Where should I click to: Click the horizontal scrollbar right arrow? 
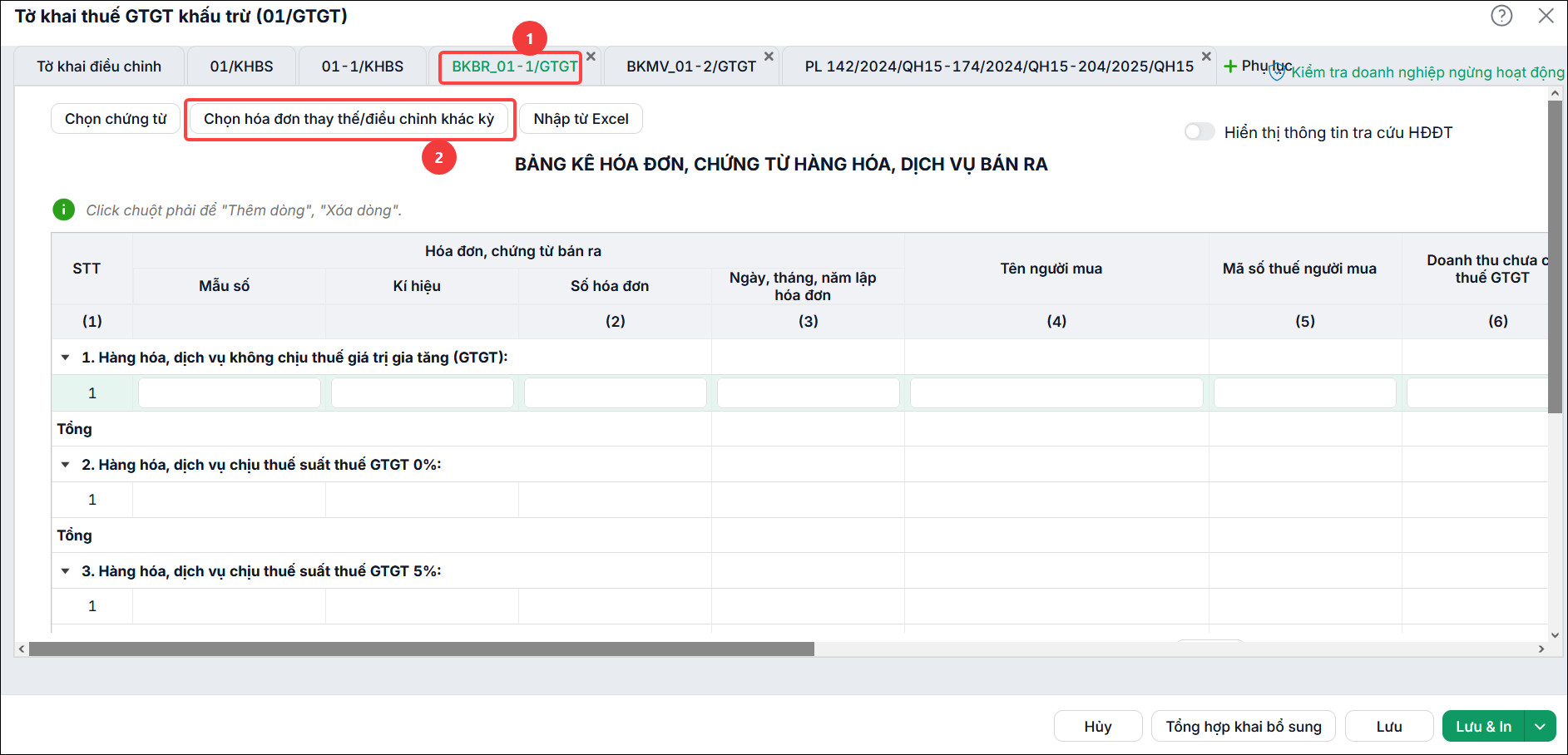[1541, 649]
